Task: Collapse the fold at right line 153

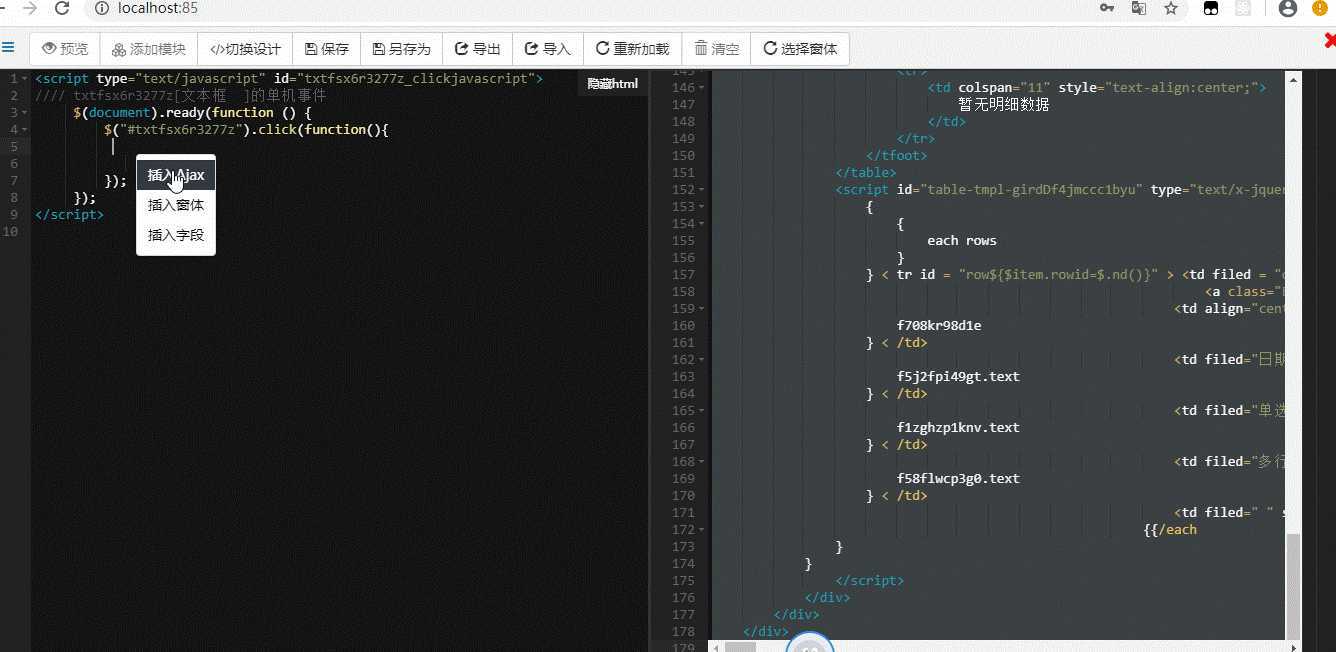Action: click(702, 207)
